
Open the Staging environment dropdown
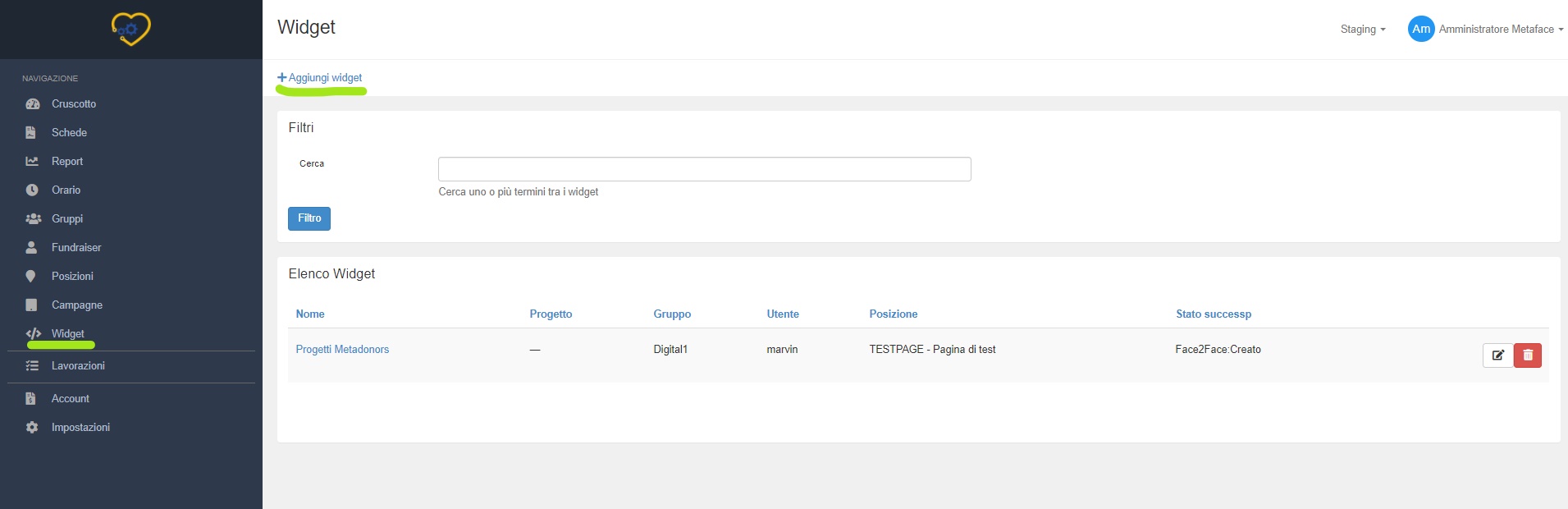1362,30
